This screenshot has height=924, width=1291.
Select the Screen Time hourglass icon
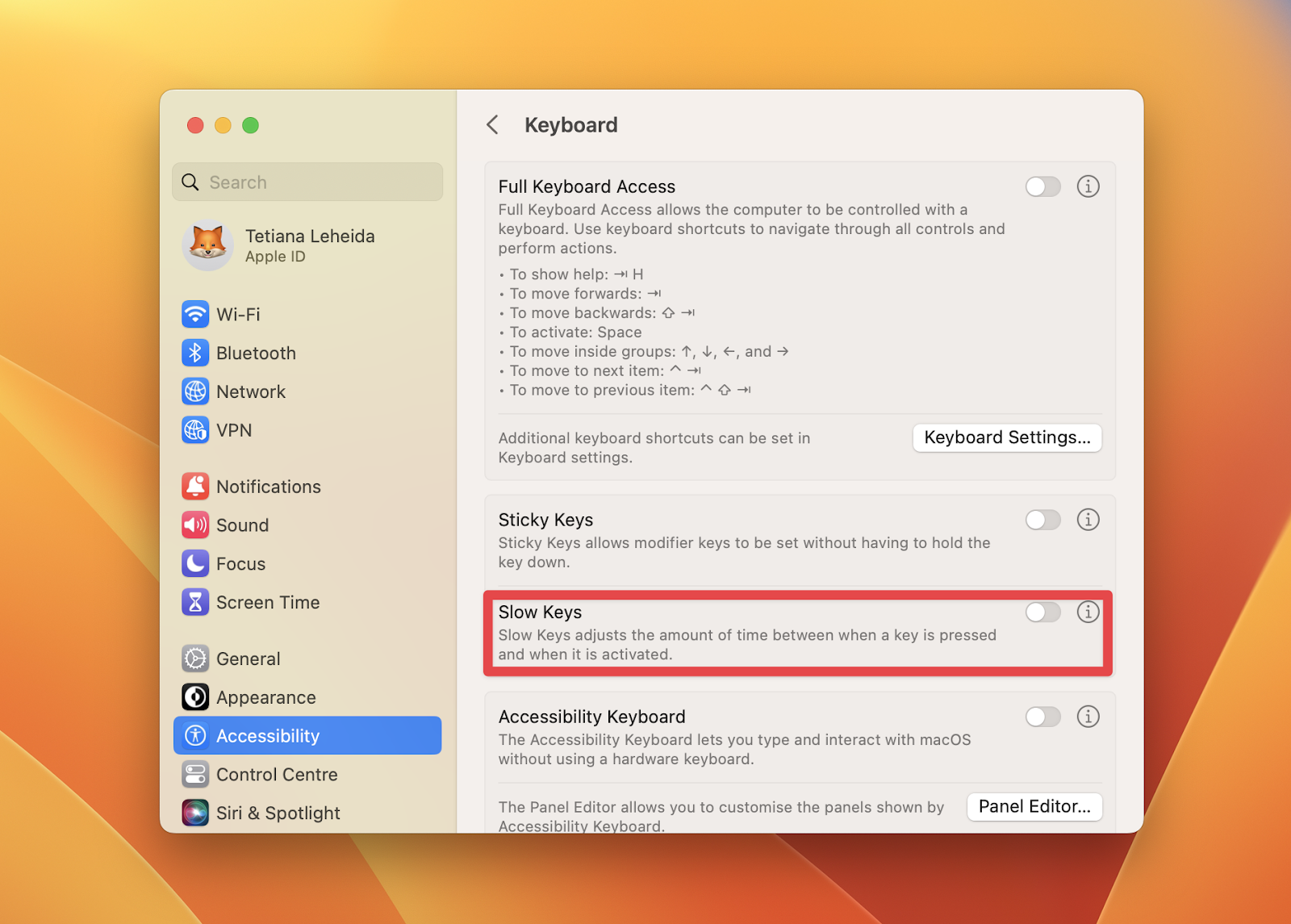(195, 602)
